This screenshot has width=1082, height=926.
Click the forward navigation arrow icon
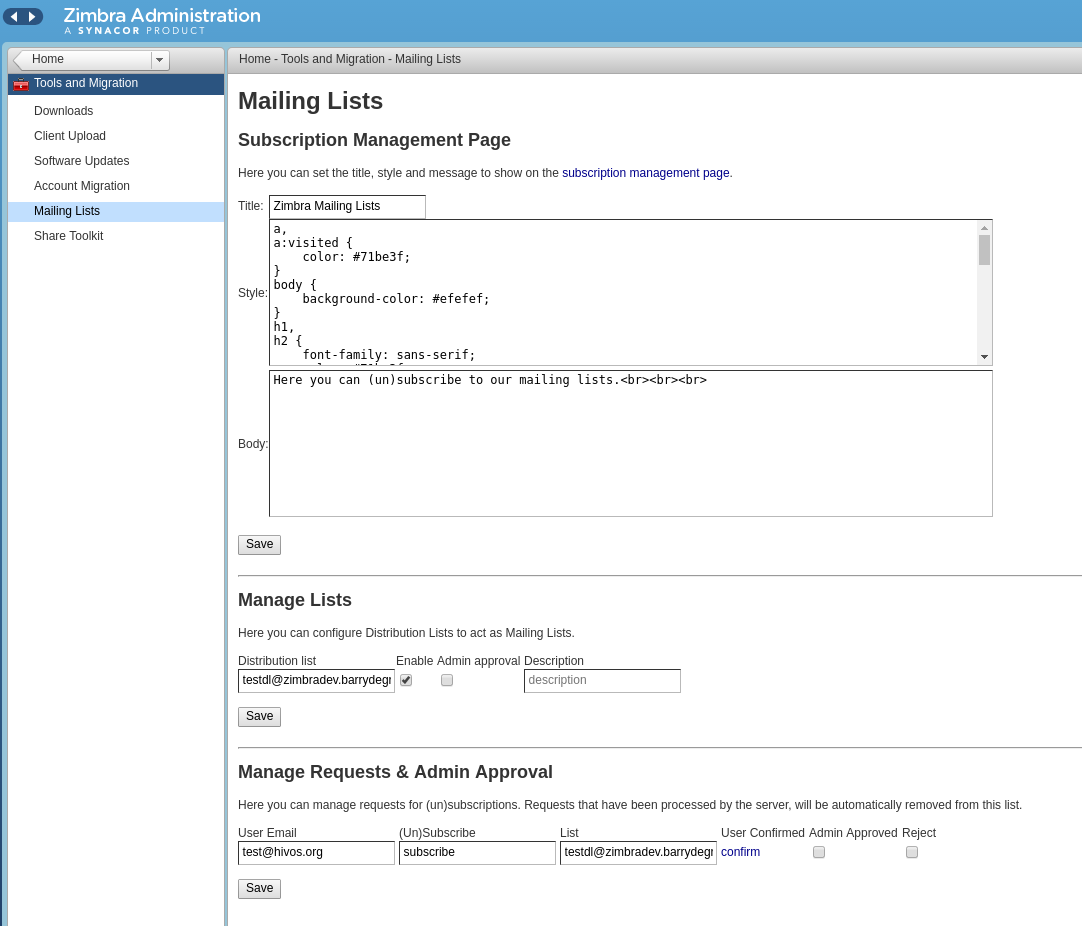tap(32, 16)
